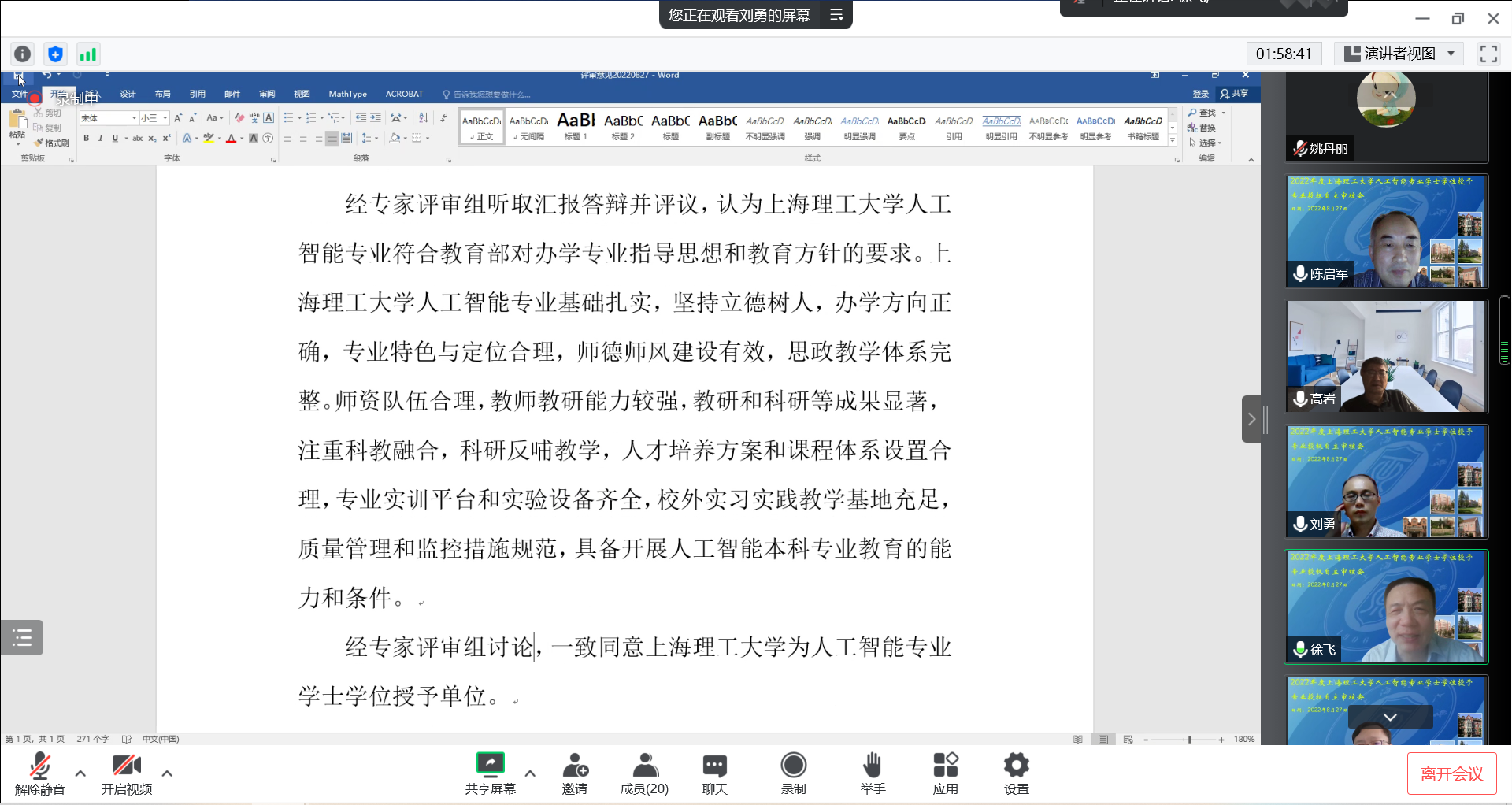This screenshot has width=1512, height=805.
Task: Click the 离开会议 leave meeting button
Action: (1451, 774)
